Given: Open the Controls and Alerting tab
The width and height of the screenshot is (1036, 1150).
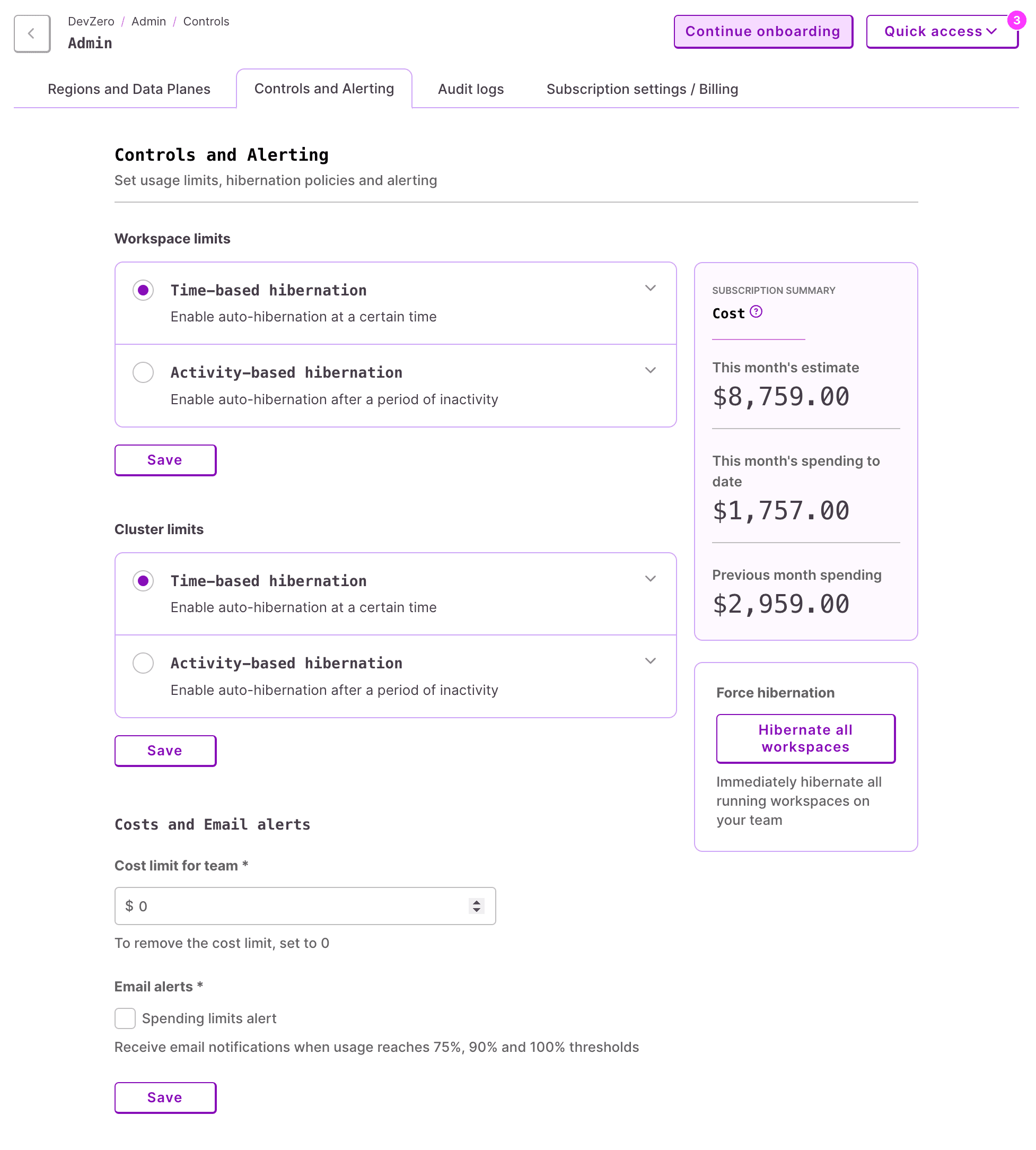Looking at the screenshot, I should pyautogui.click(x=324, y=89).
